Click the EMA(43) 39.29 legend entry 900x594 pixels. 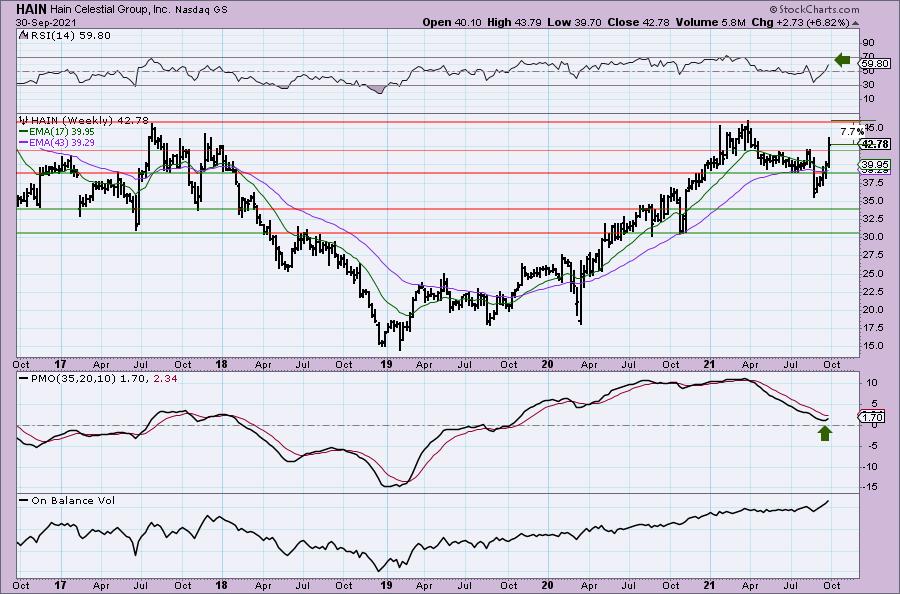pyautogui.click(x=62, y=142)
